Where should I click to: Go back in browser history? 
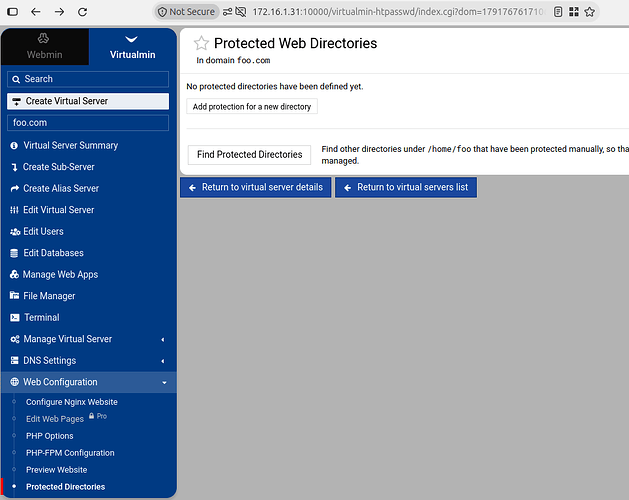click(x=36, y=12)
